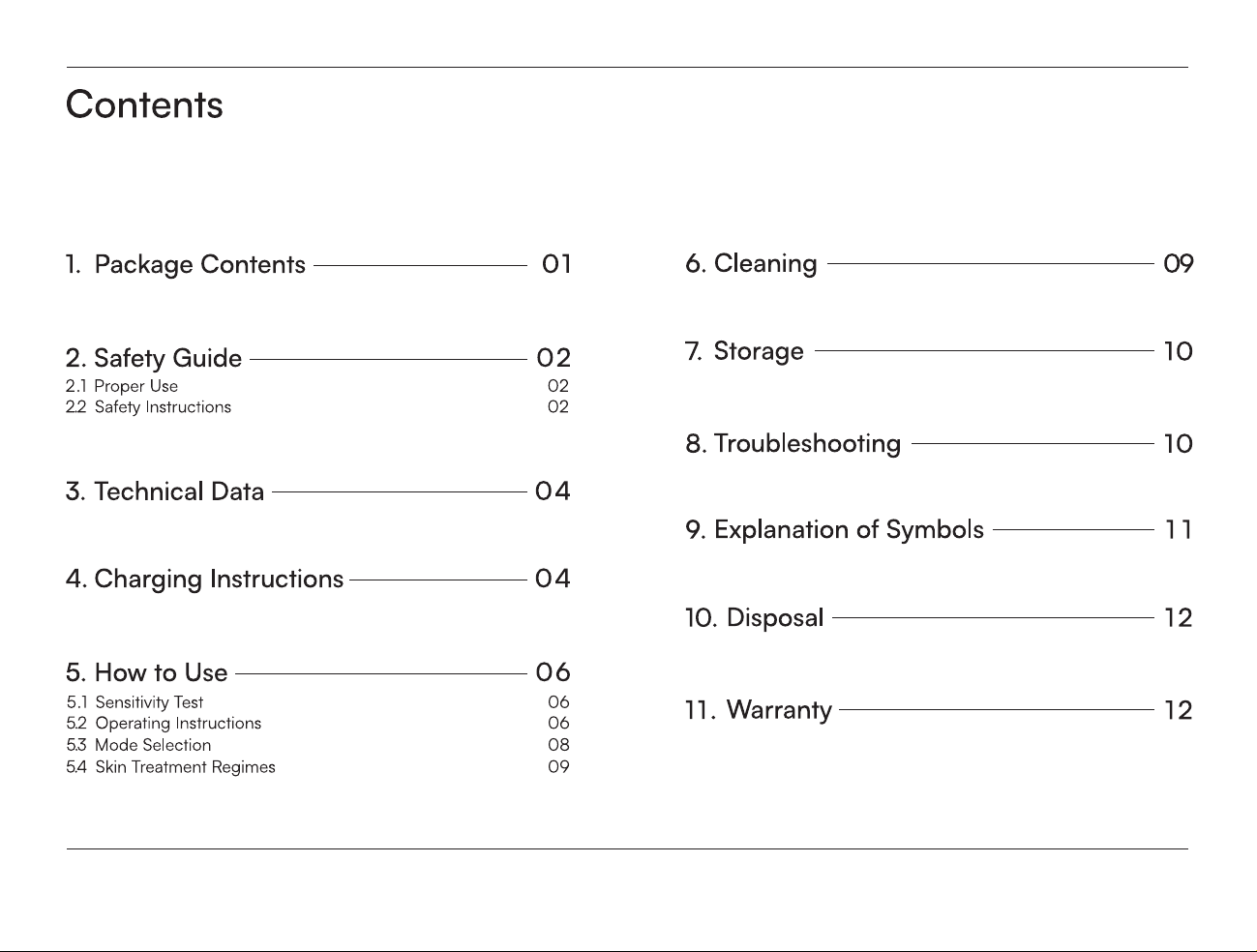Open Explanation of Symbols section

[835, 529]
